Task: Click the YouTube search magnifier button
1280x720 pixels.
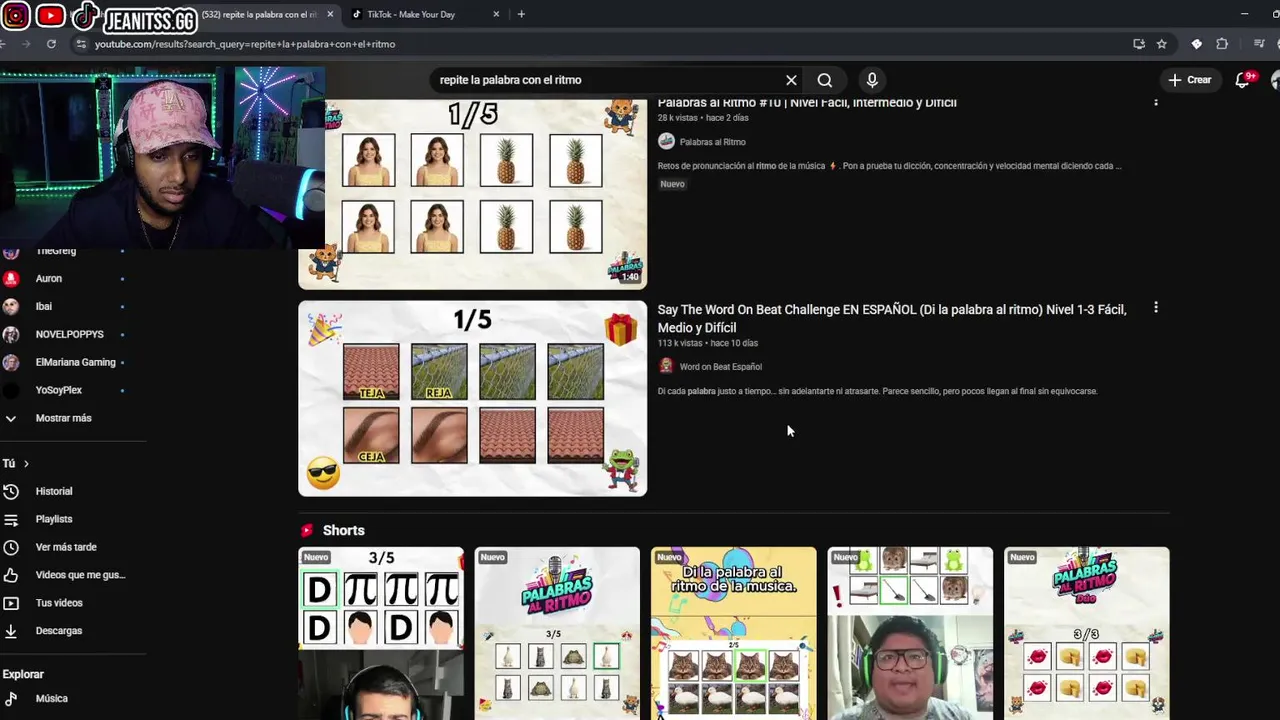Action: (824, 80)
